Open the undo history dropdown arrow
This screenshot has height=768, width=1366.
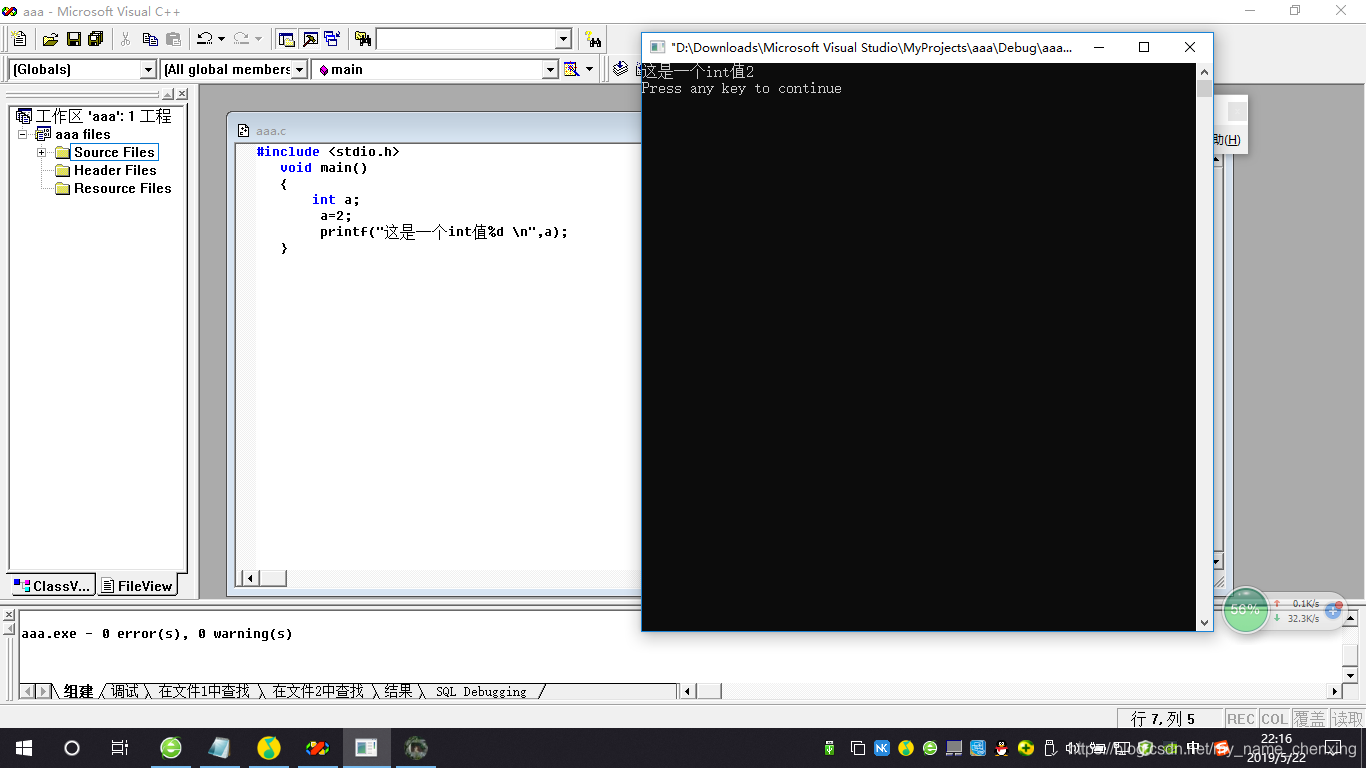(221, 39)
